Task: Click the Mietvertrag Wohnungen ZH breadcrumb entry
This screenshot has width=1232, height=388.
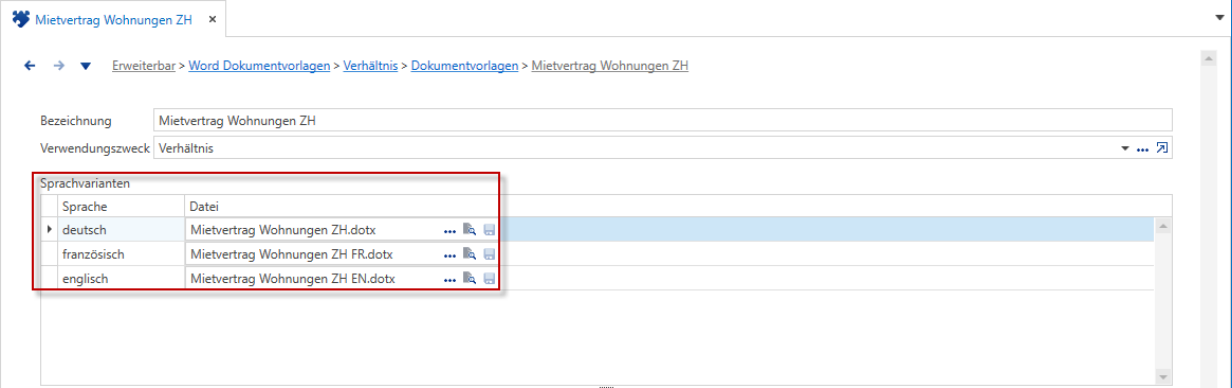Action: coord(610,66)
